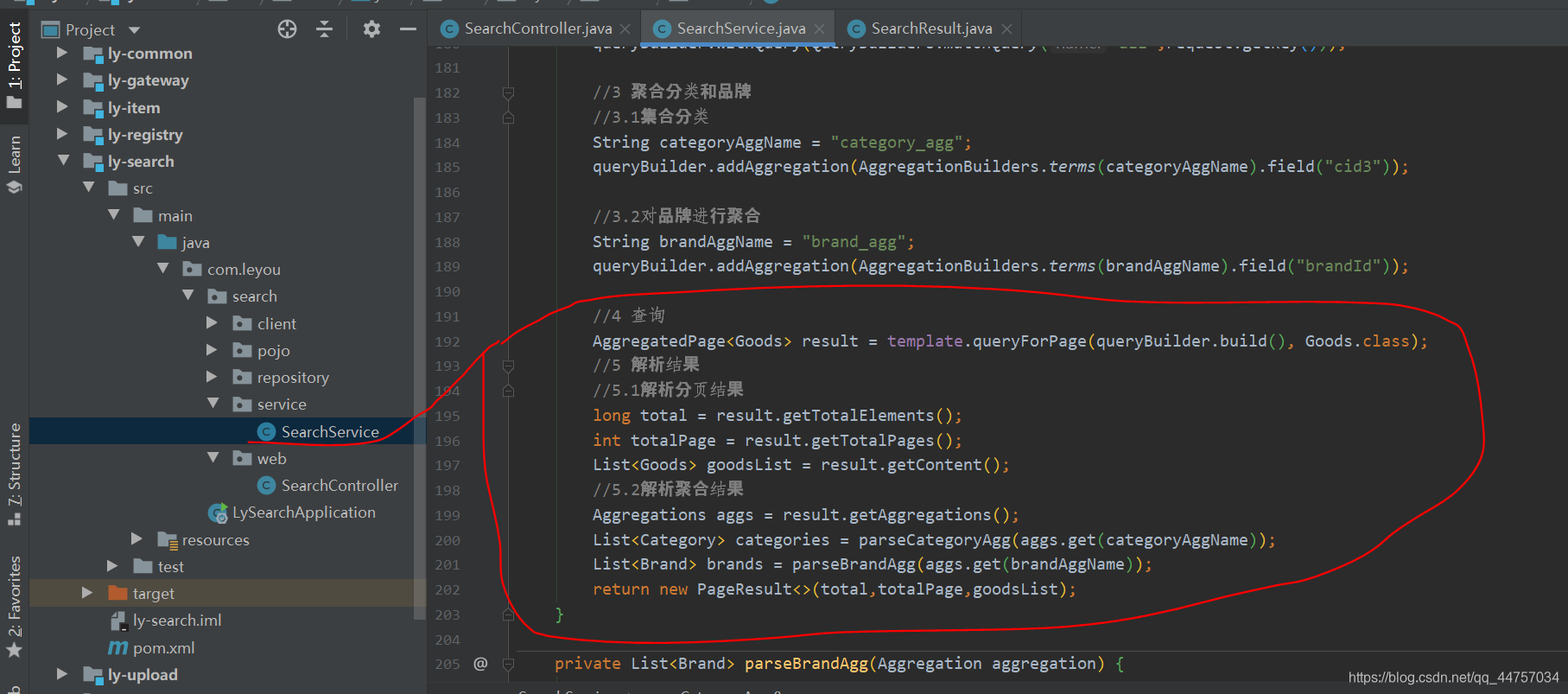Click on parseBrandAgg method declaration
This screenshot has height=694, width=1568.
coord(806,664)
